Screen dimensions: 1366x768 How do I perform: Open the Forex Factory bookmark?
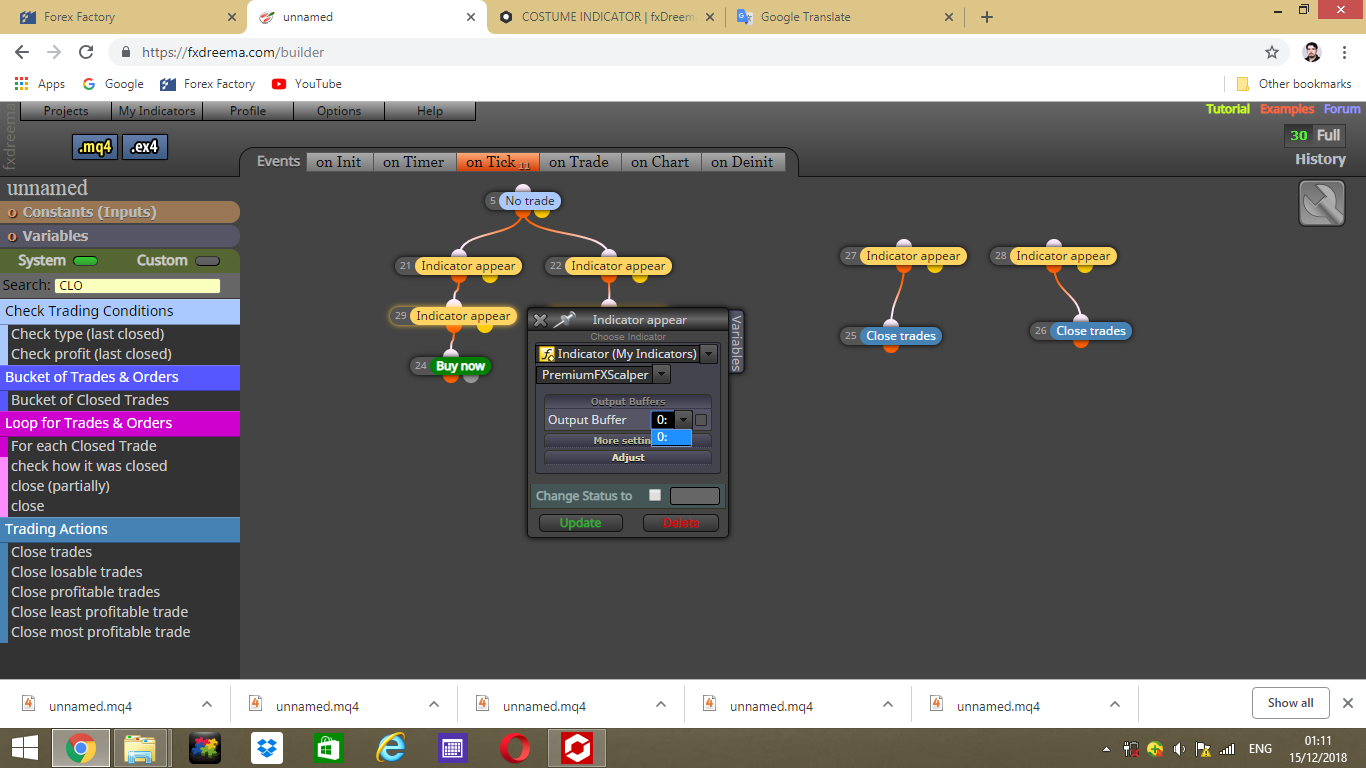207,84
